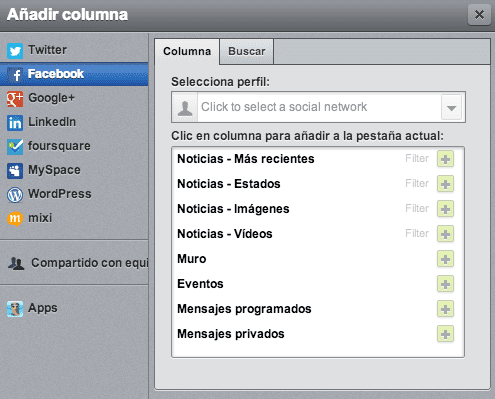495x399 pixels.
Task: Click the 'Mensajes privados' label
Action: click(x=231, y=334)
